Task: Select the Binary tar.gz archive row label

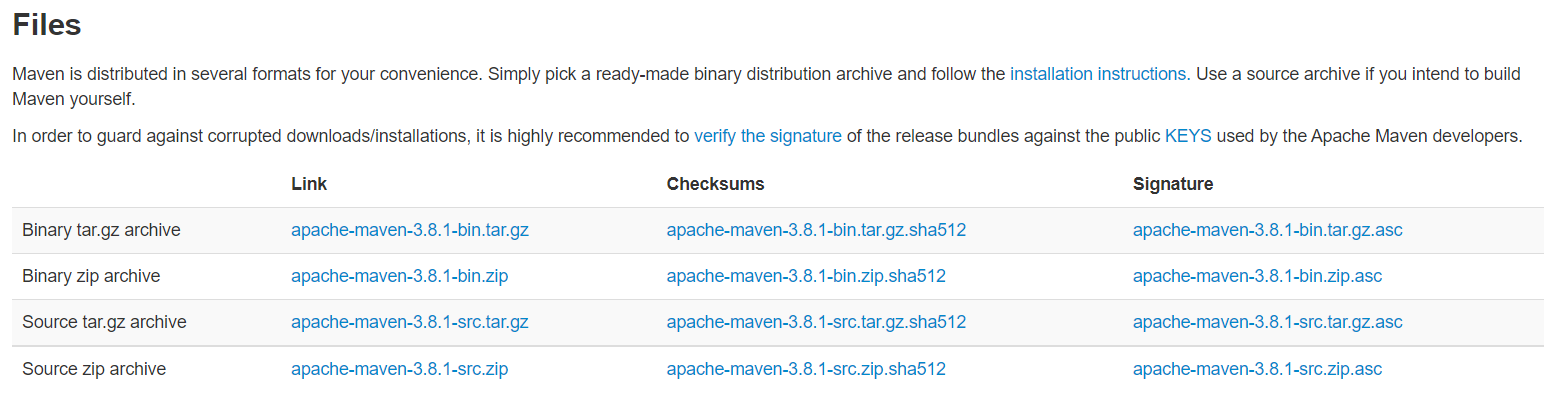Action: click(x=101, y=230)
